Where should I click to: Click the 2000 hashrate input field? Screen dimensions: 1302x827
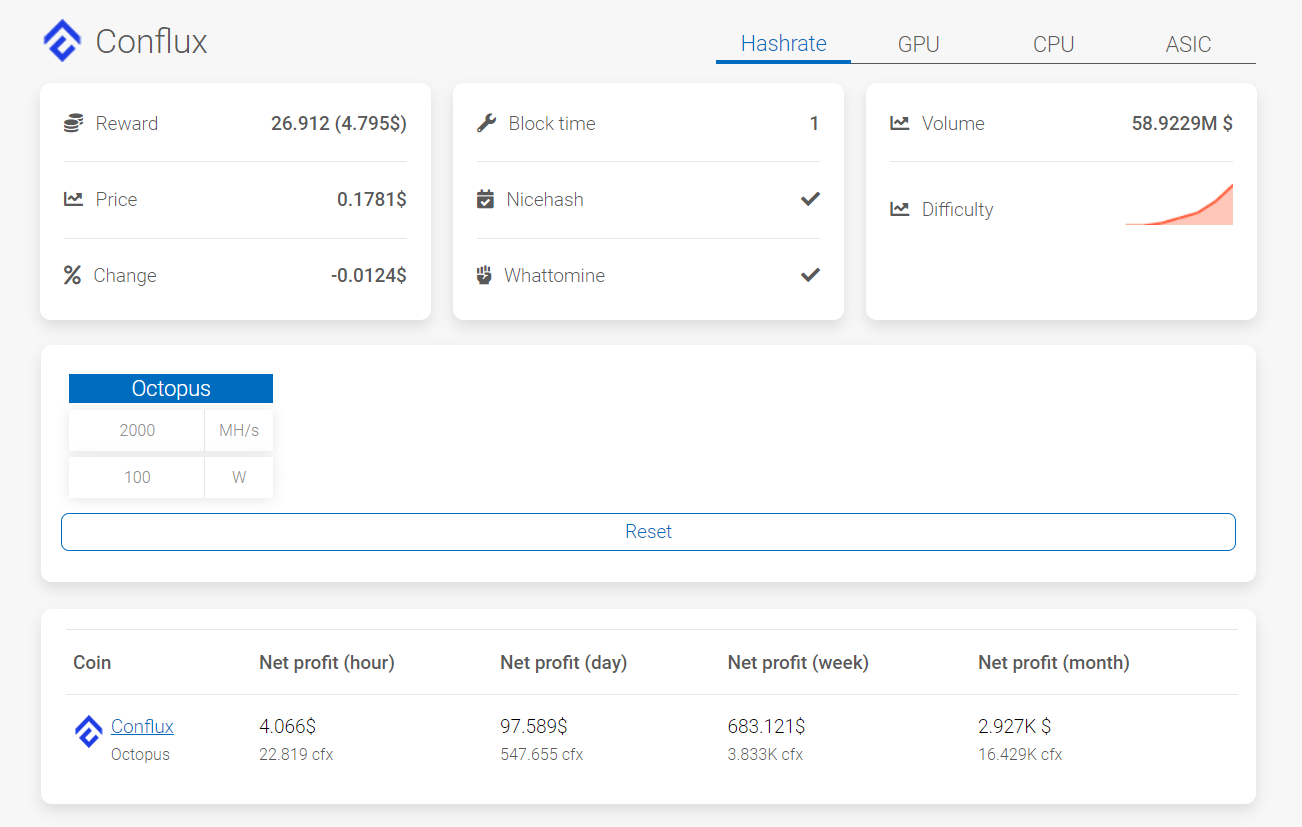pos(136,430)
